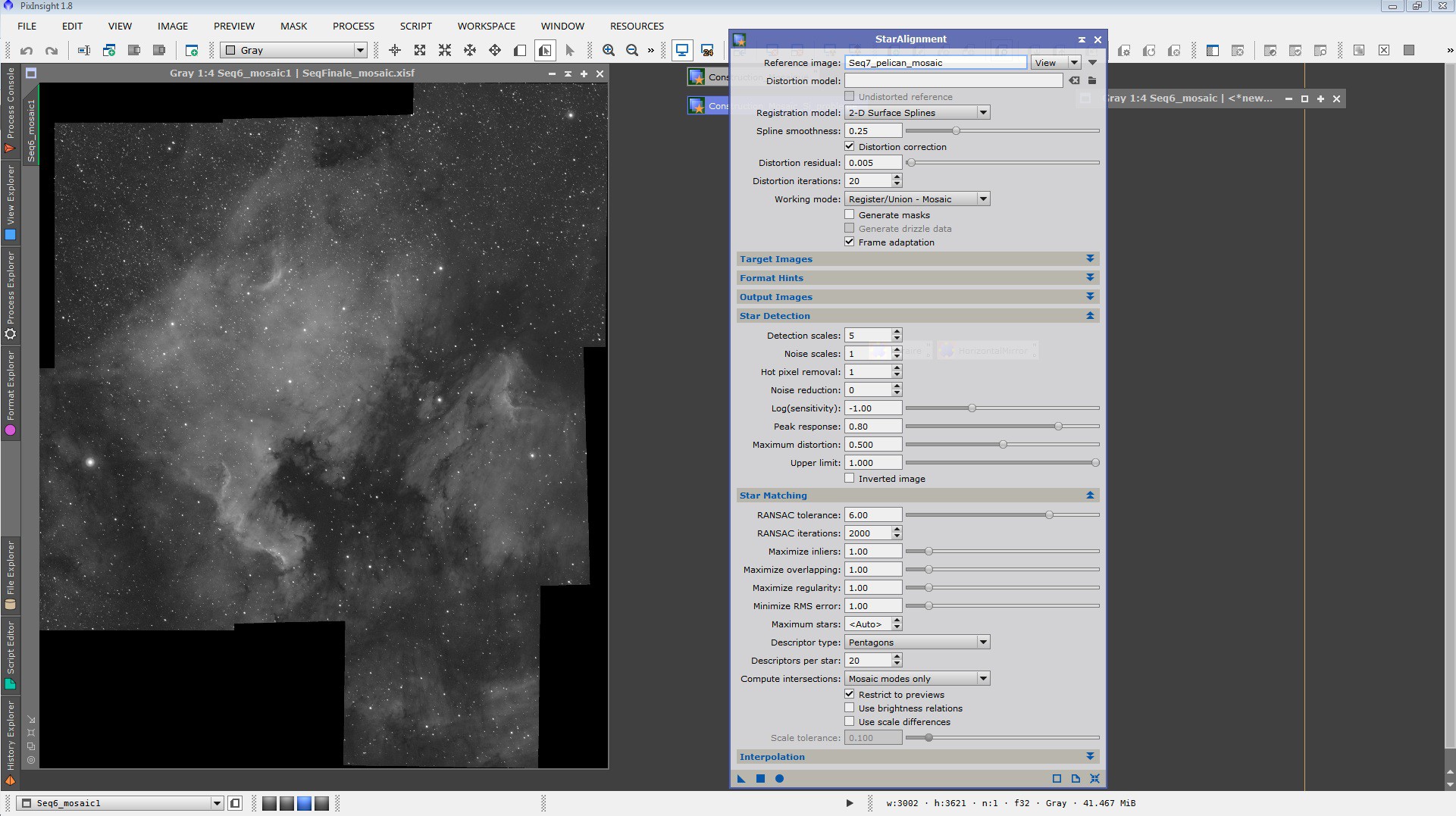This screenshot has width=1456, height=816.
Task: Toggle Use brightness relations checkbox
Action: pyautogui.click(x=850, y=708)
